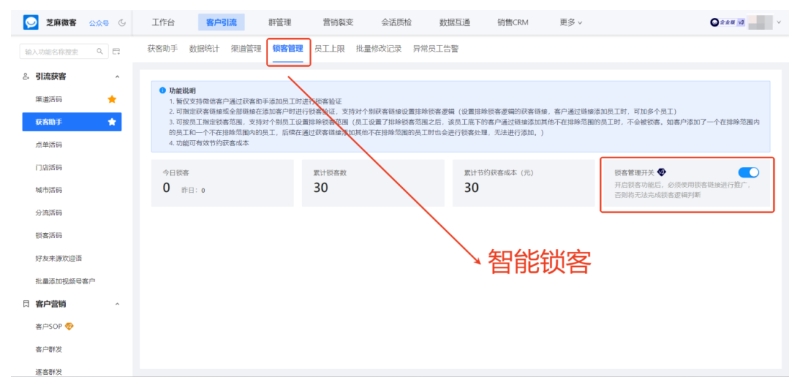Open the 更多 dropdown in top navigation
The image size is (801, 387).
(571, 22)
